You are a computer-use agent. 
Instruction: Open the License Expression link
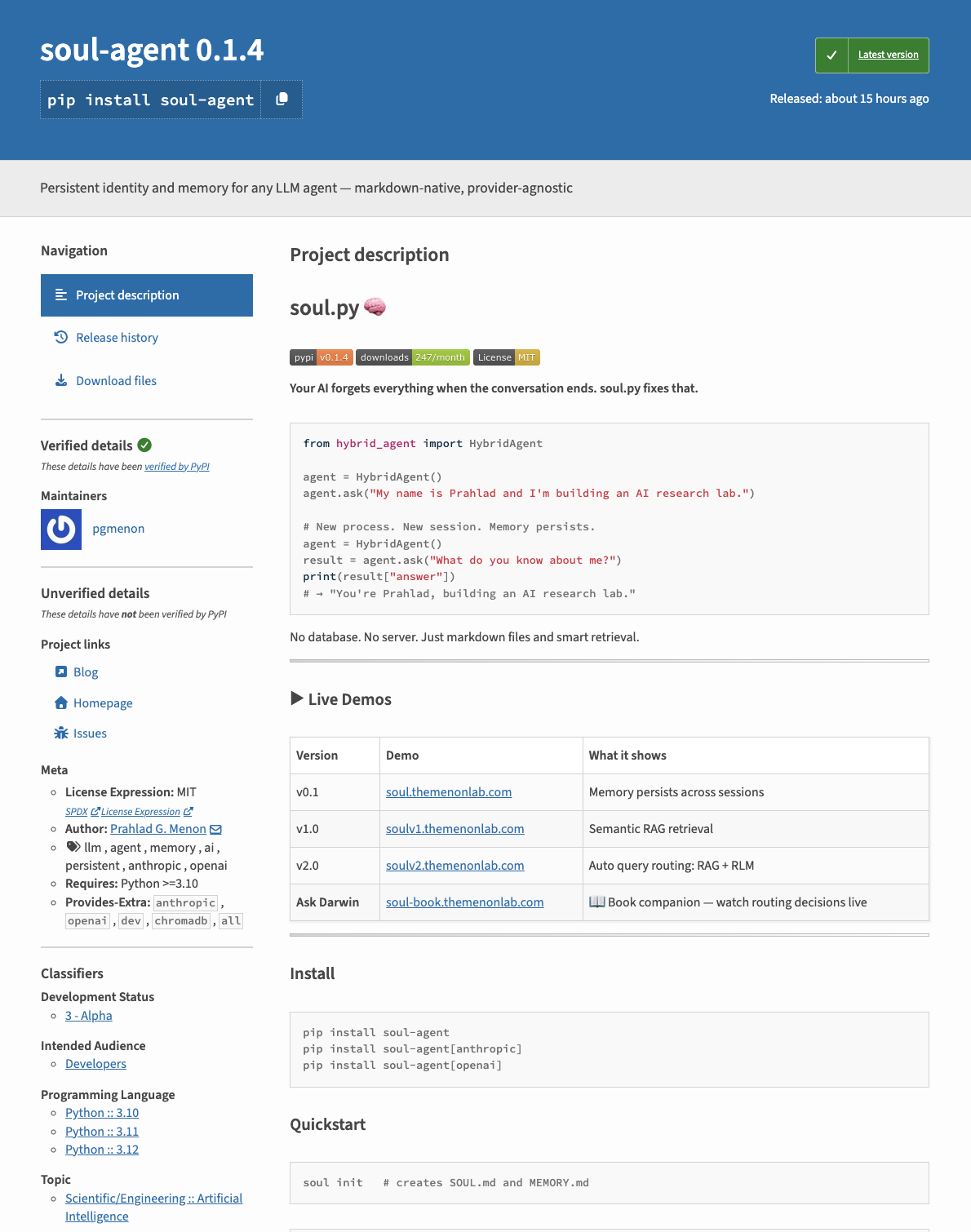140,812
